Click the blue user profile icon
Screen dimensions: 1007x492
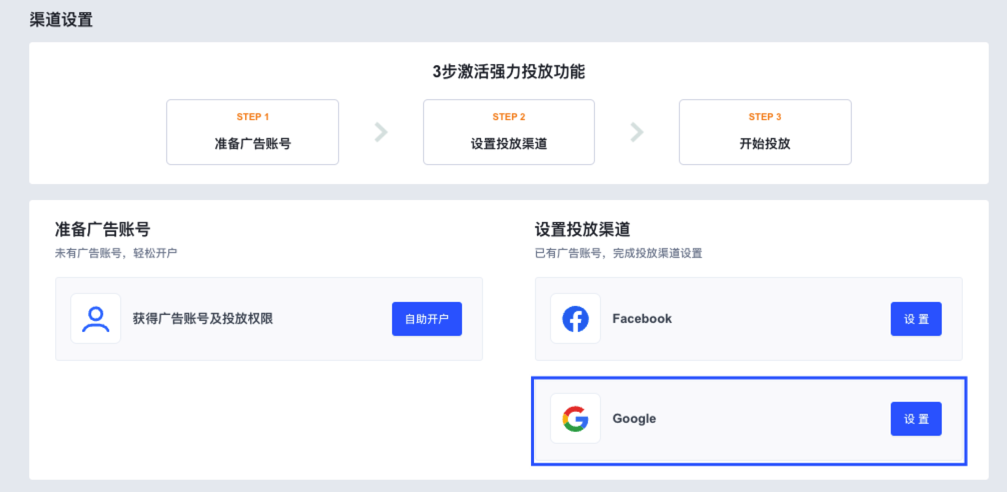[x=96, y=319]
